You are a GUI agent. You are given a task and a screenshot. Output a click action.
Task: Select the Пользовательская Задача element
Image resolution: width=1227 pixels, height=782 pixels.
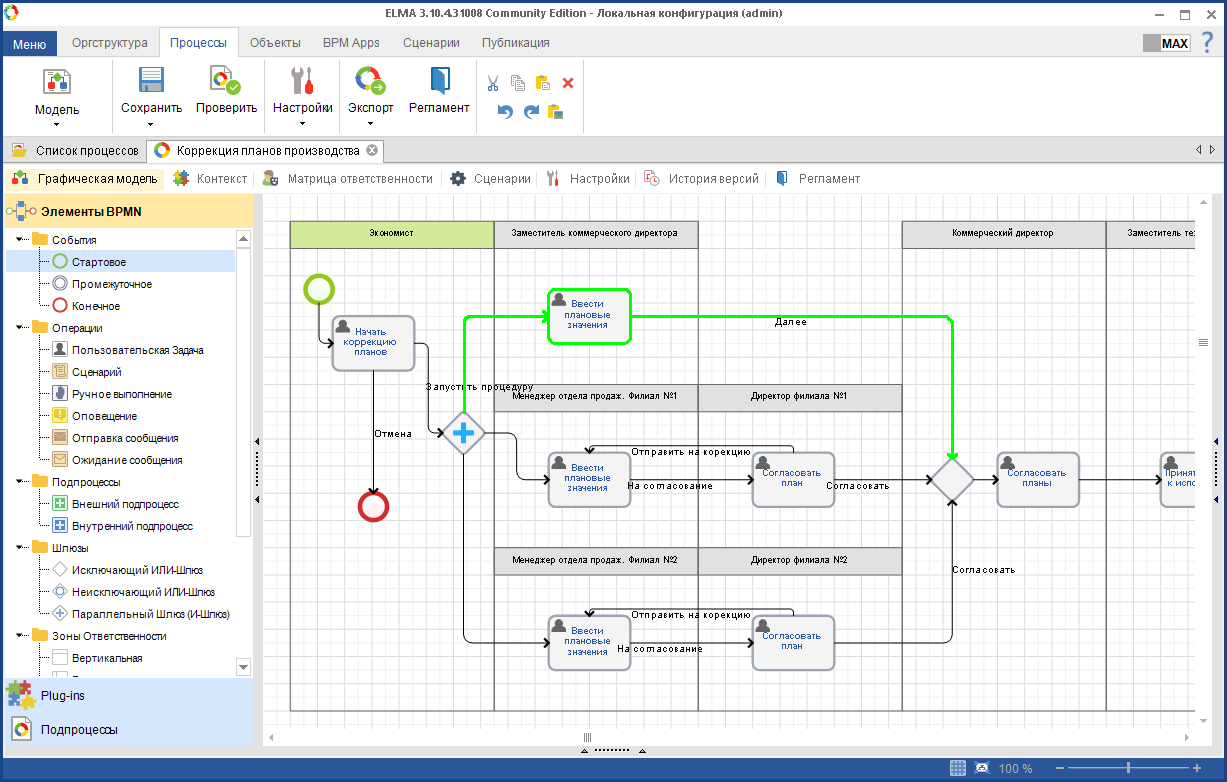click(137, 350)
